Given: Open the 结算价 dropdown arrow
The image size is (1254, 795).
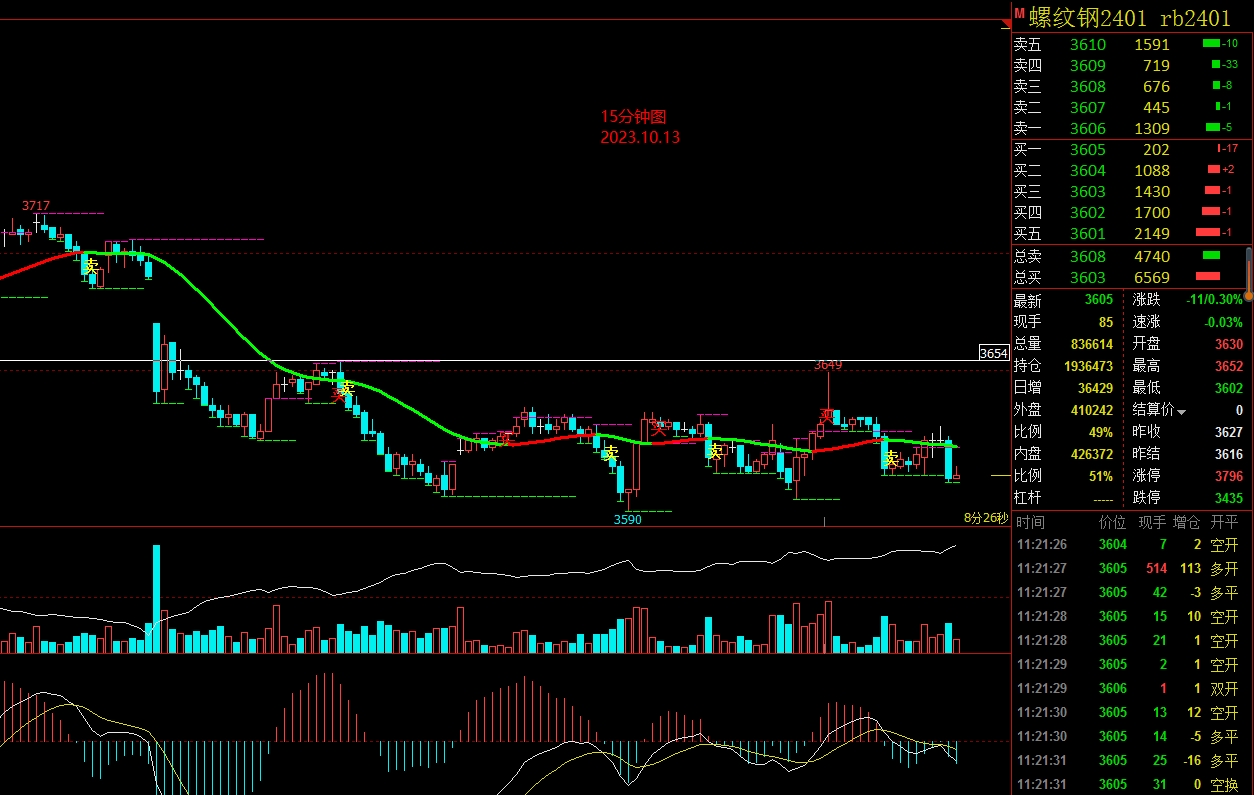Looking at the screenshot, I should click(1182, 412).
